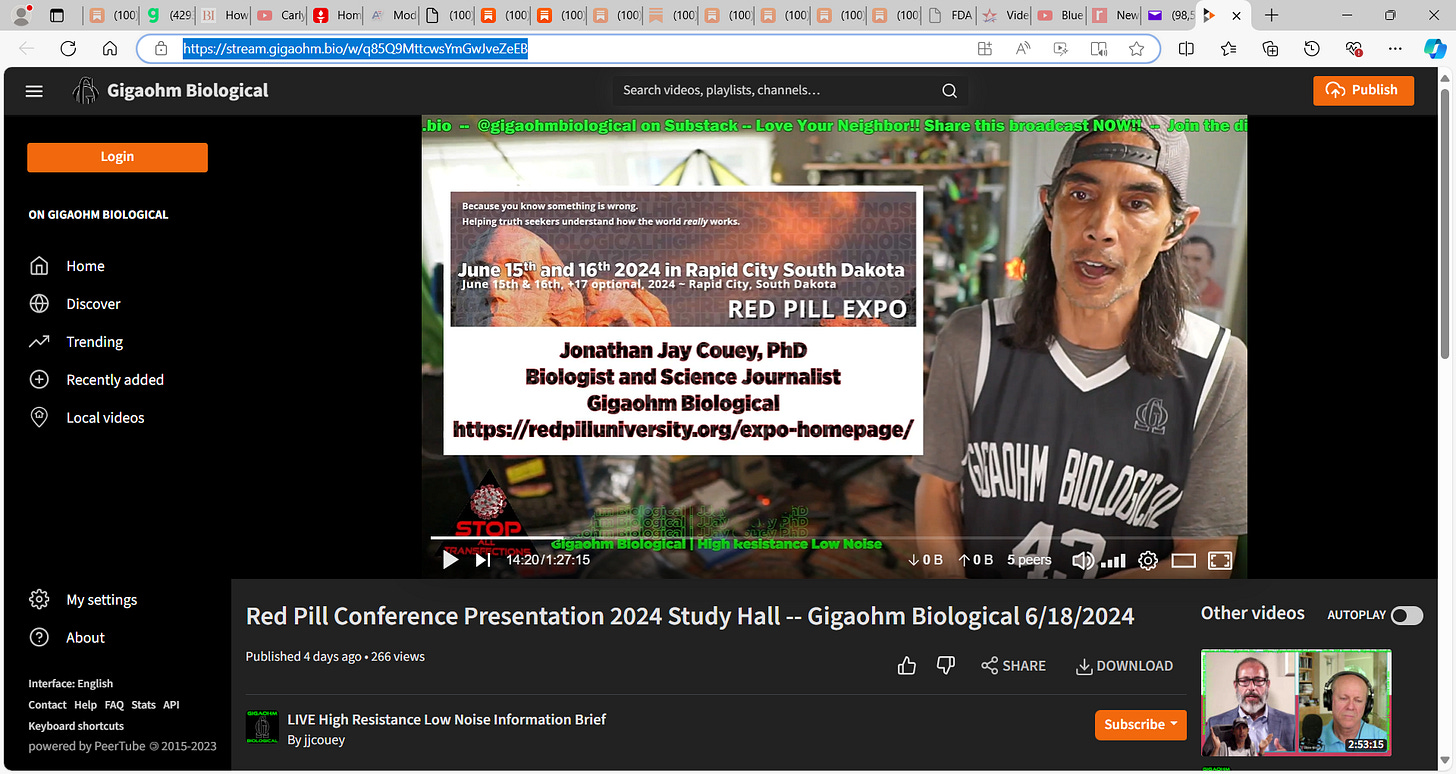Viewport: 1456px width, 774px height.
Task: Click the search magnifier icon
Action: pyautogui.click(x=949, y=91)
